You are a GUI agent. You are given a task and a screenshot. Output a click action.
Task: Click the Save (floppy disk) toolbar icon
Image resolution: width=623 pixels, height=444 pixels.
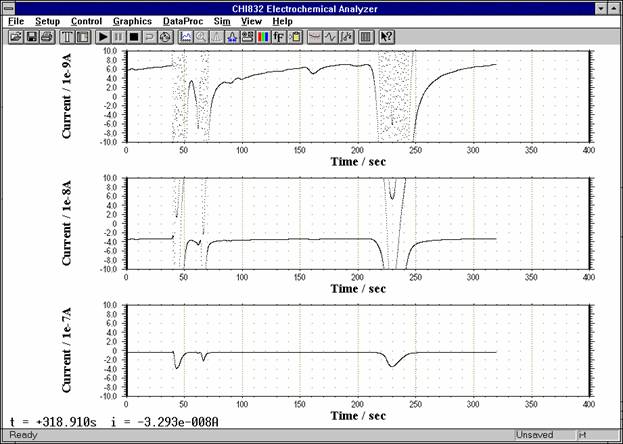31,37
